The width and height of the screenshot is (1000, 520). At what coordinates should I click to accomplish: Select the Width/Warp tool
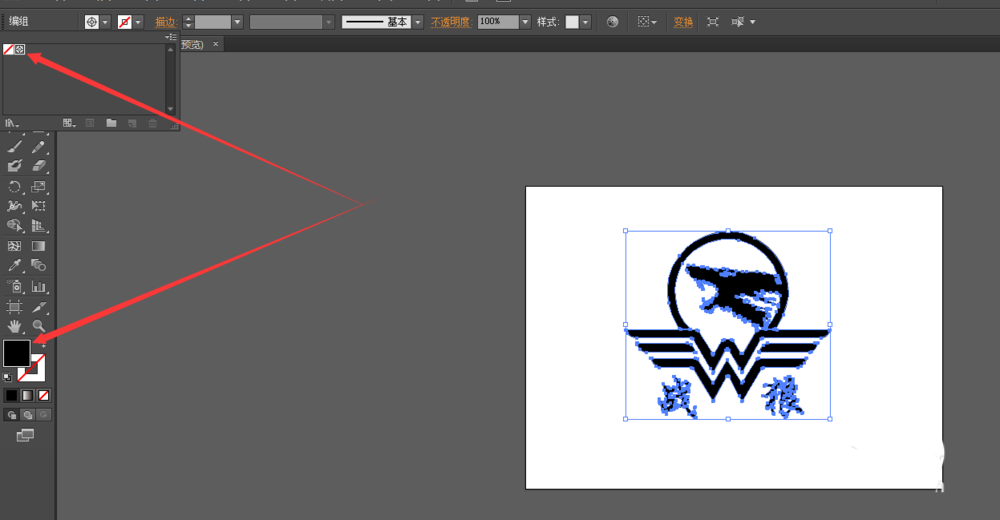15,205
